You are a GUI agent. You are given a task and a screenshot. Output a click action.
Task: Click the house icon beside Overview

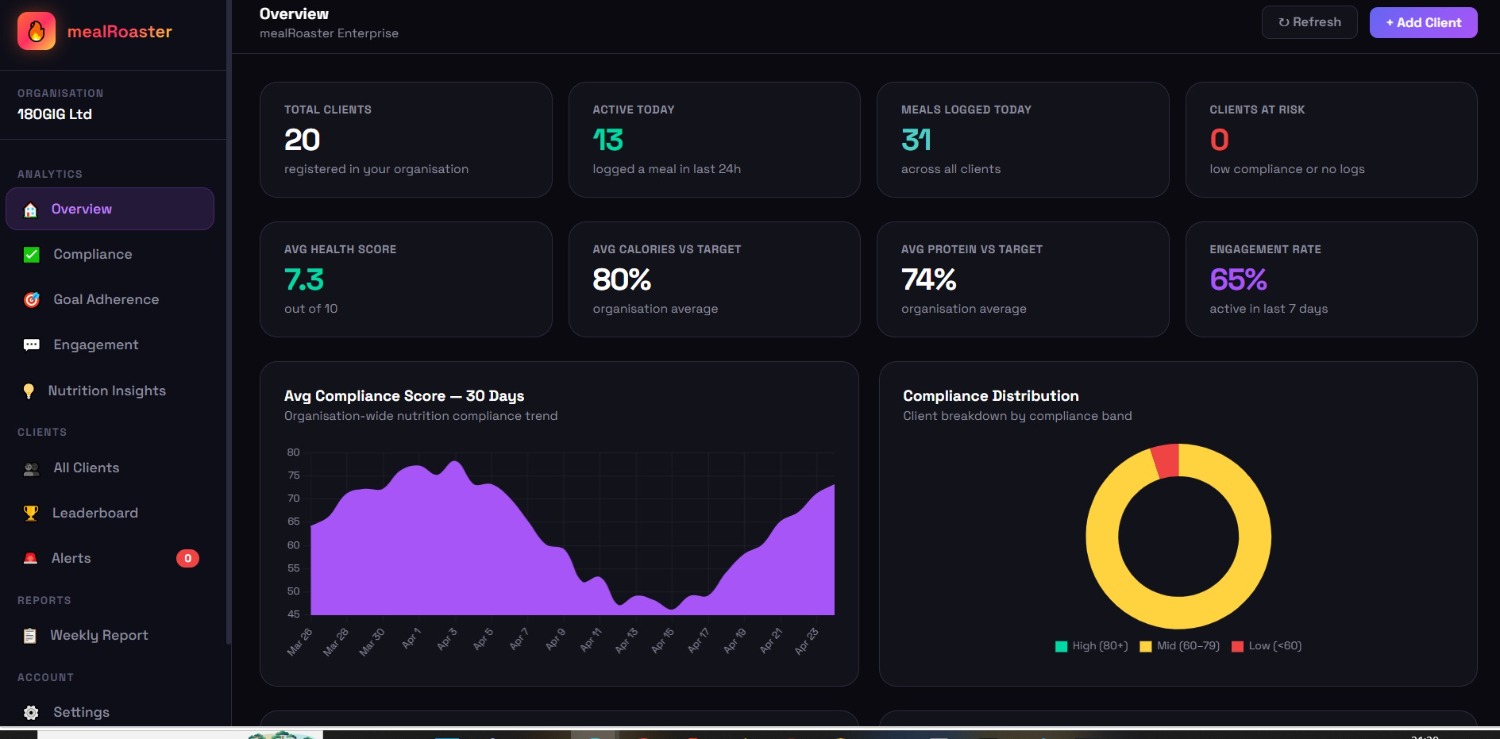tap(31, 209)
